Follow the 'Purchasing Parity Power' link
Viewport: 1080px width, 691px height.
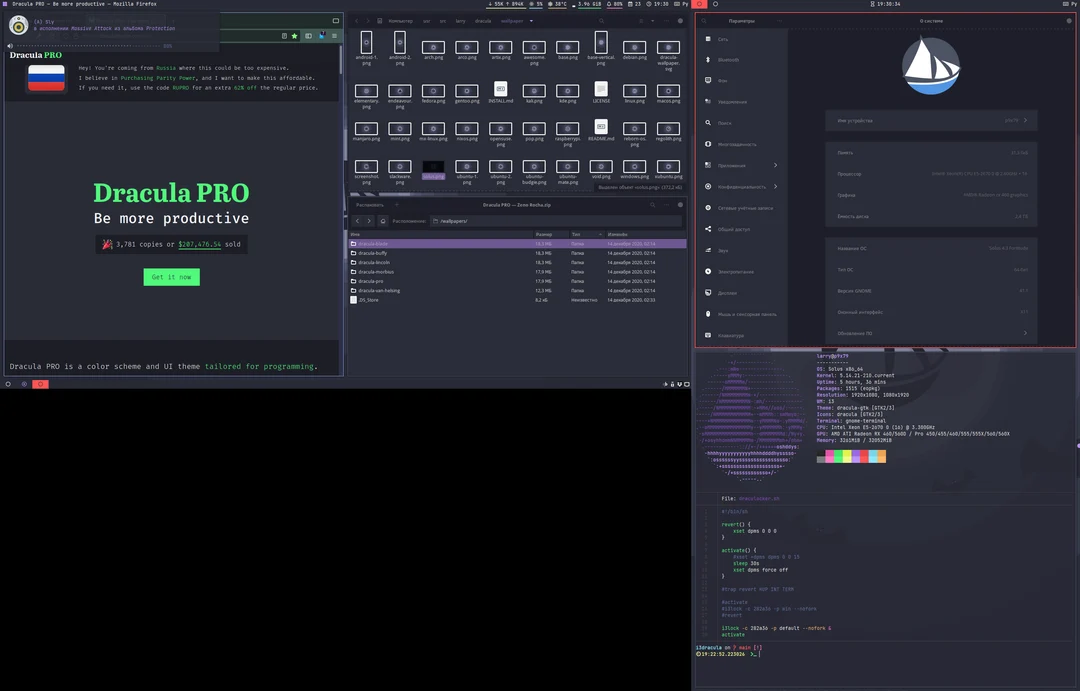tap(158, 78)
